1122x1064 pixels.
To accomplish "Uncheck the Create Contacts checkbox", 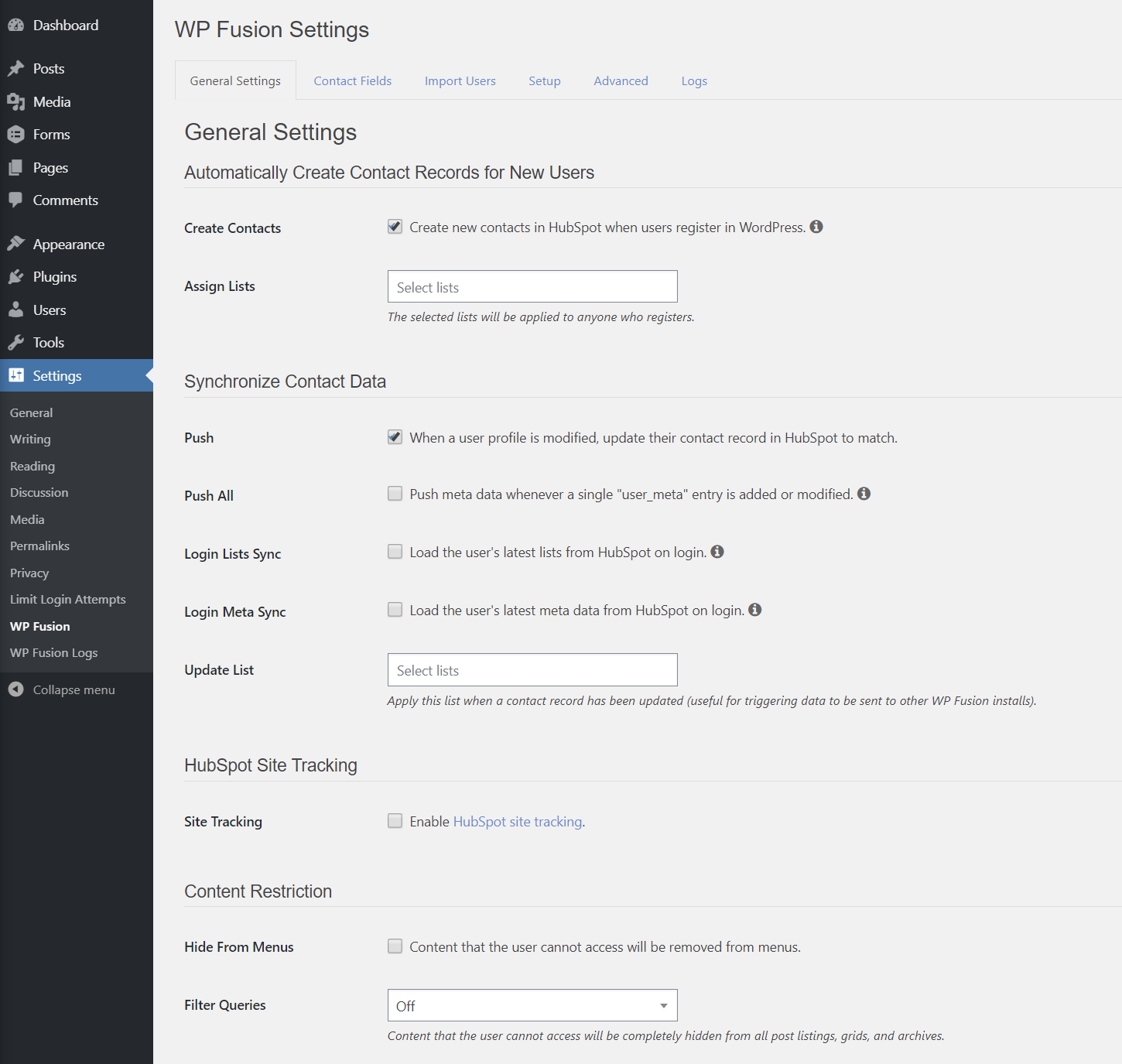I will 395,226.
